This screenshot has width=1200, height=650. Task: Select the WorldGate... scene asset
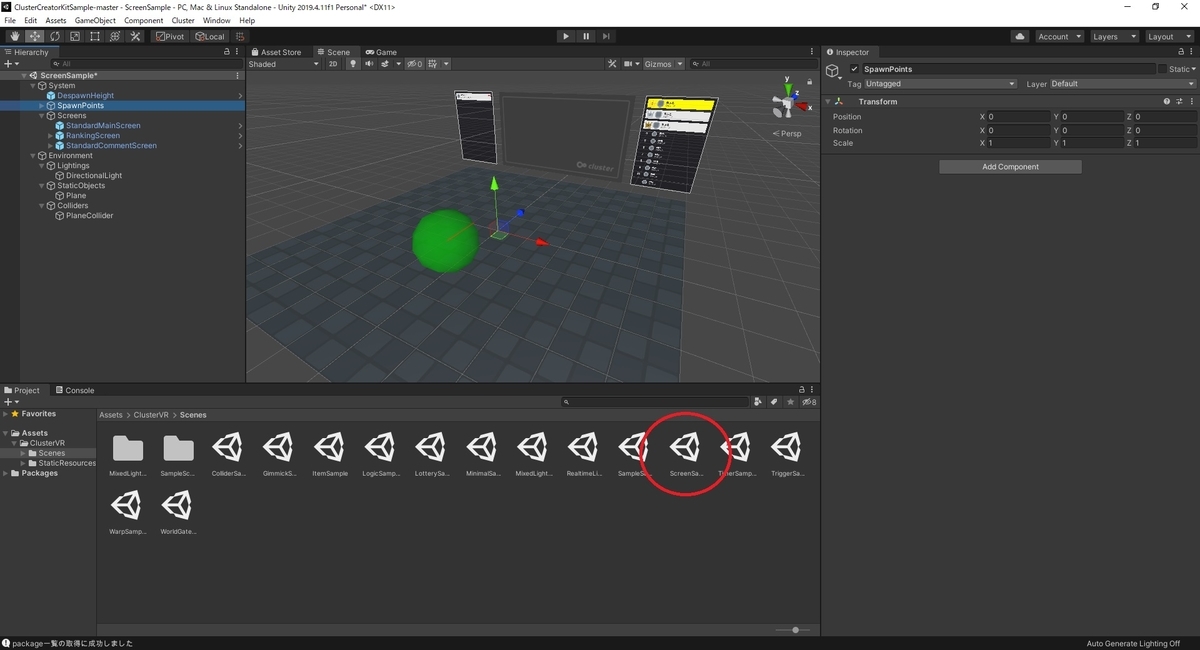179,512
